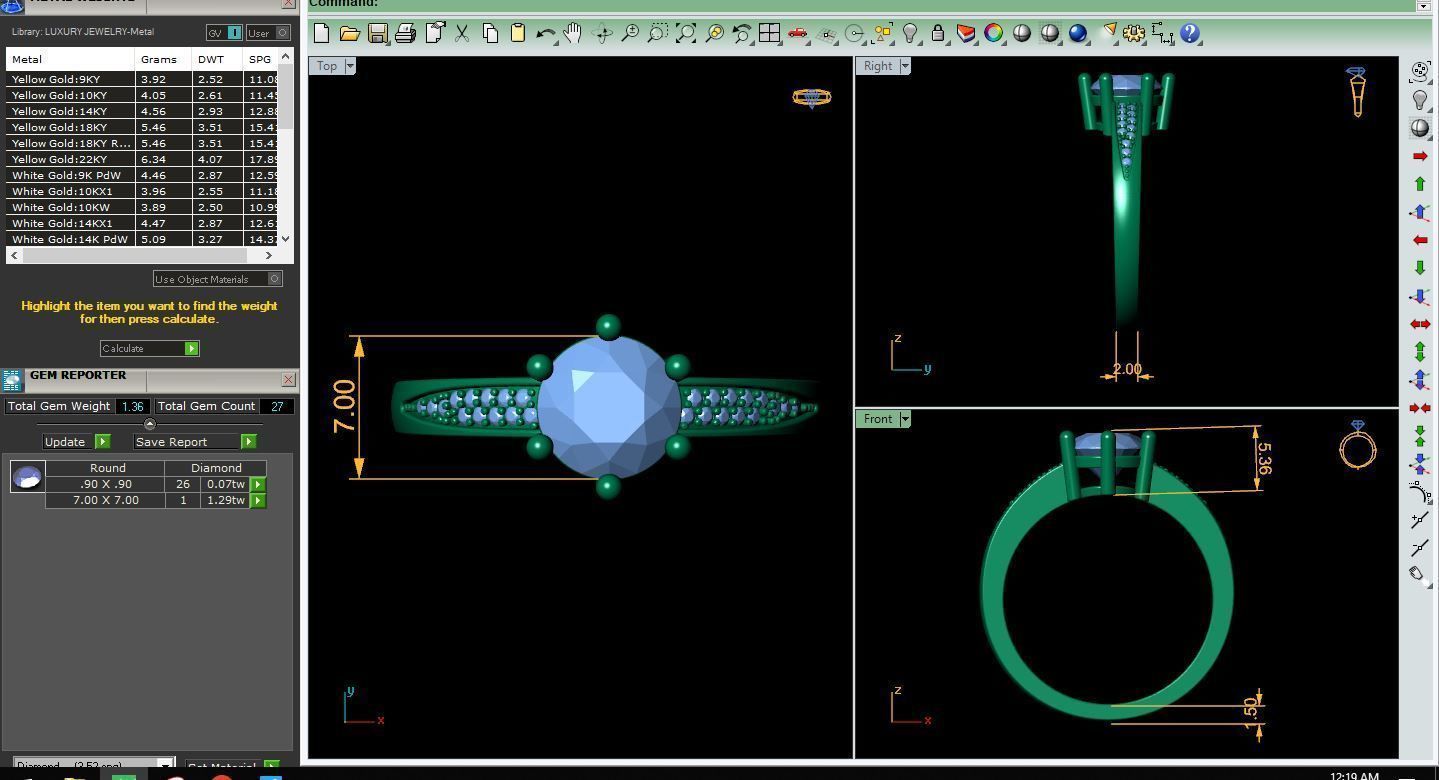Open the Command history dropdown arrow
Screen dimensions: 1439x780
(x=1423, y=5)
